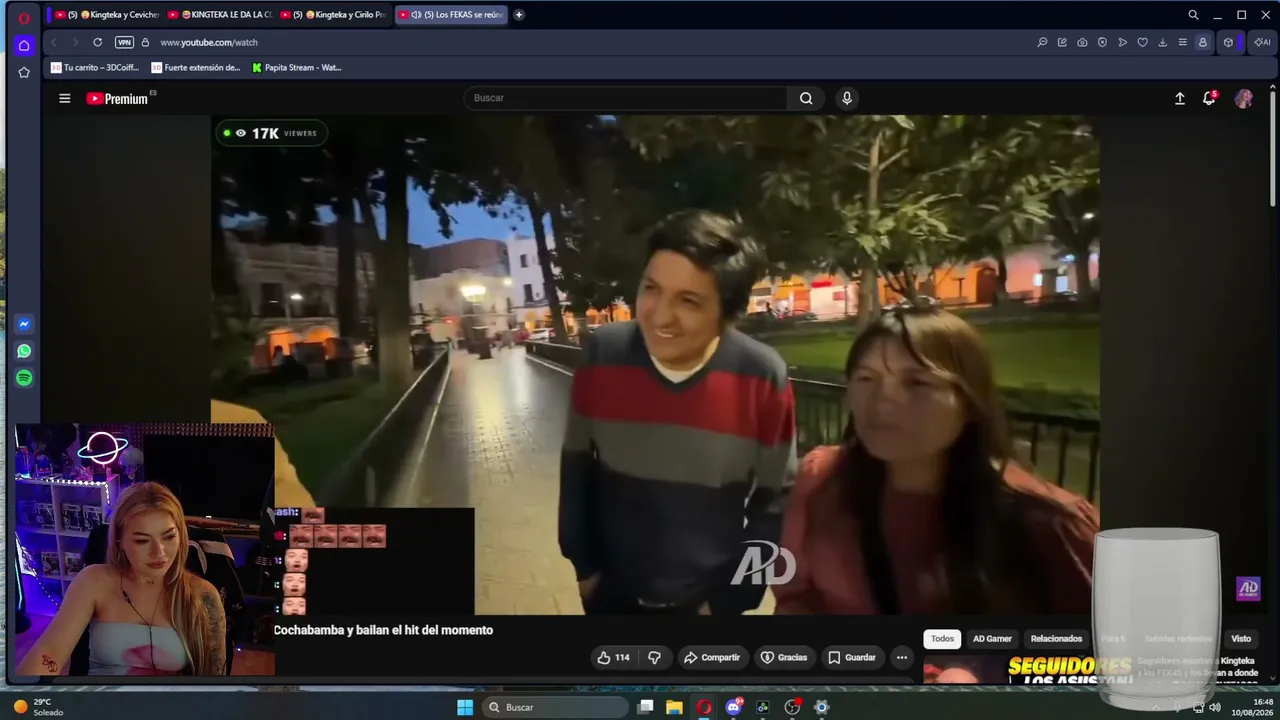The height and width of the screenshot is (720, 1280).
Task: View site security lock information
Action: point(145,42)
